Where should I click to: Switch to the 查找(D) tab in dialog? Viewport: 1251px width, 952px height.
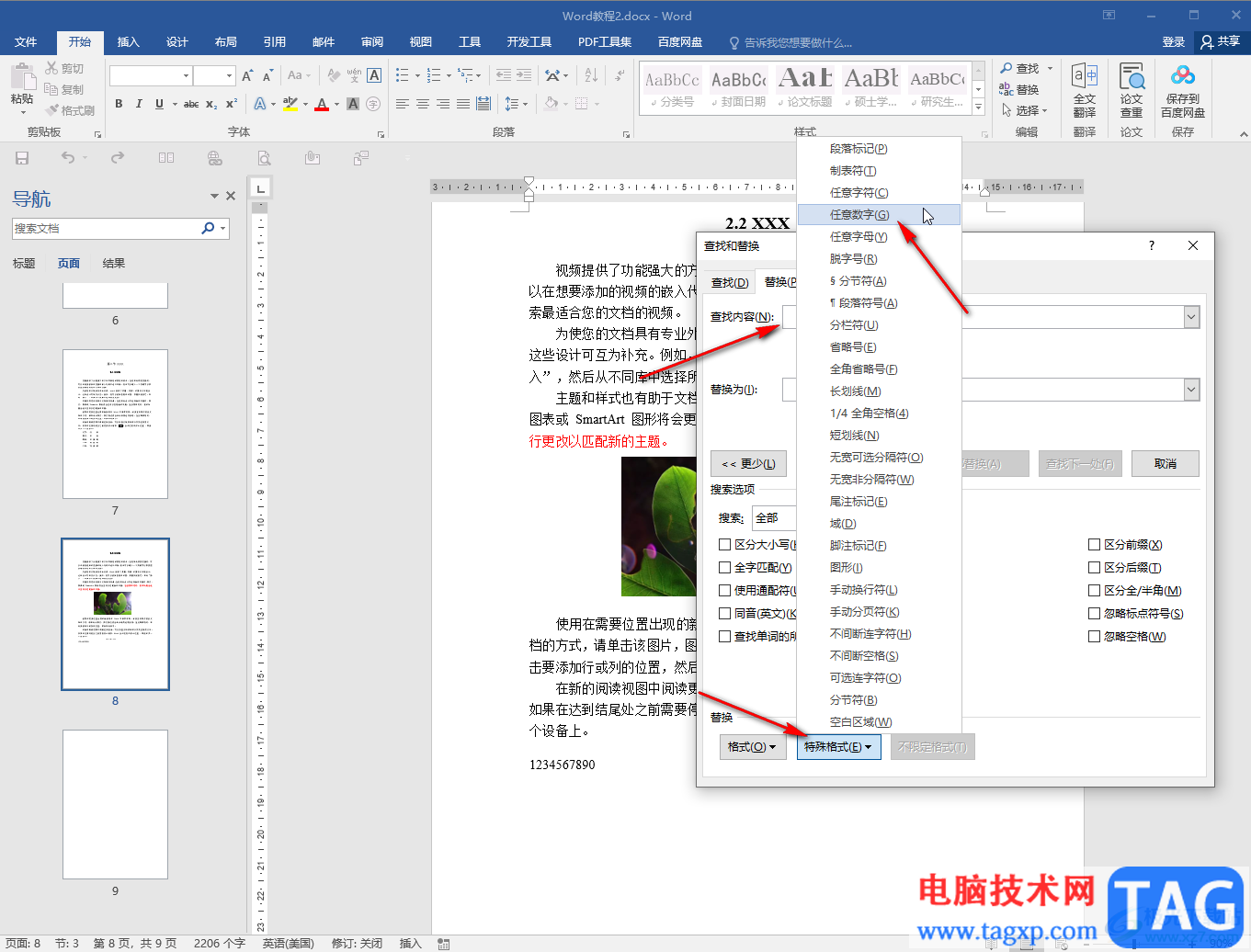pos(730,282)
